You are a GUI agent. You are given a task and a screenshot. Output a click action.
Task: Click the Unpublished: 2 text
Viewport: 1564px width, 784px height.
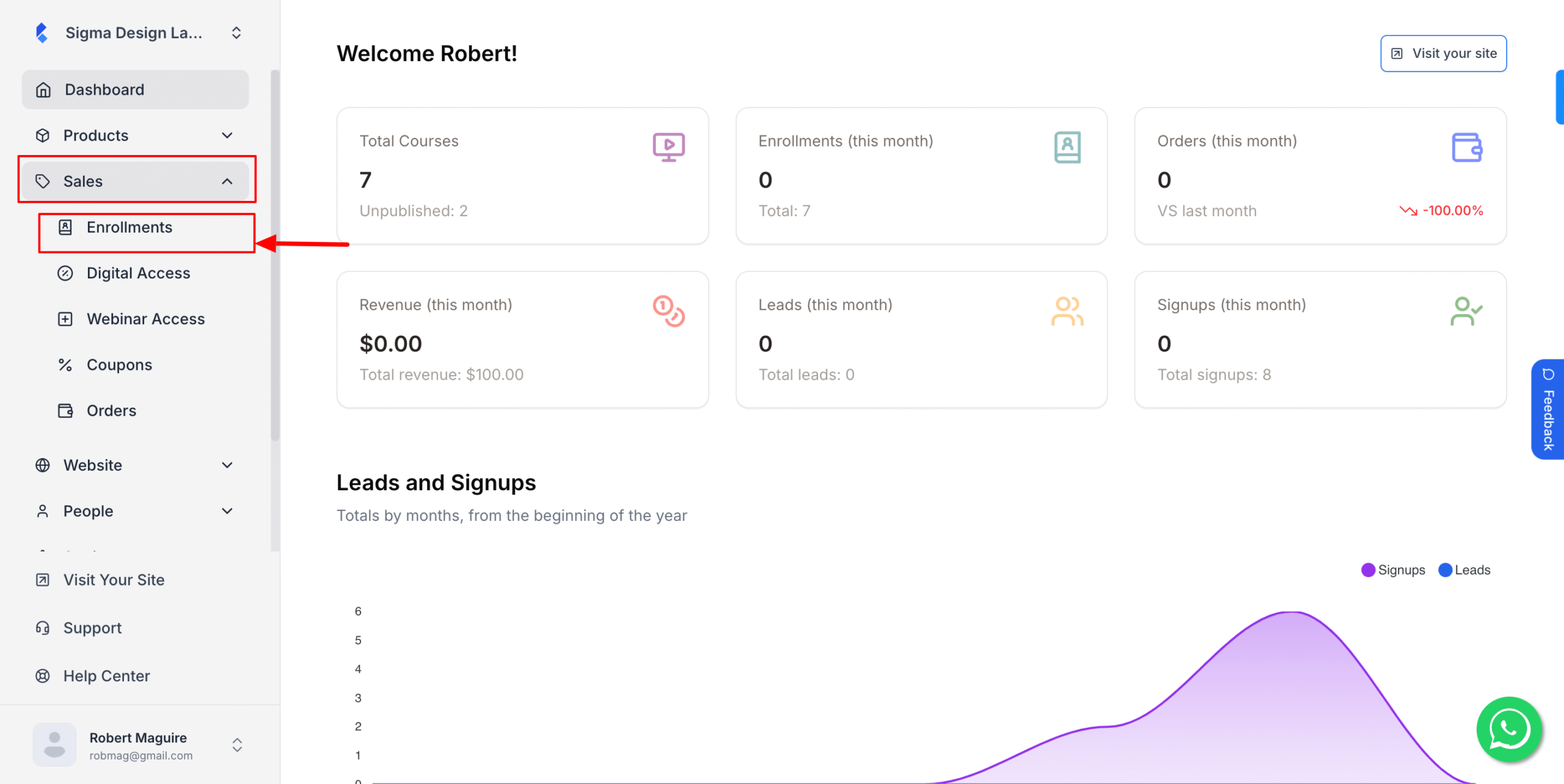pos(414,211)
